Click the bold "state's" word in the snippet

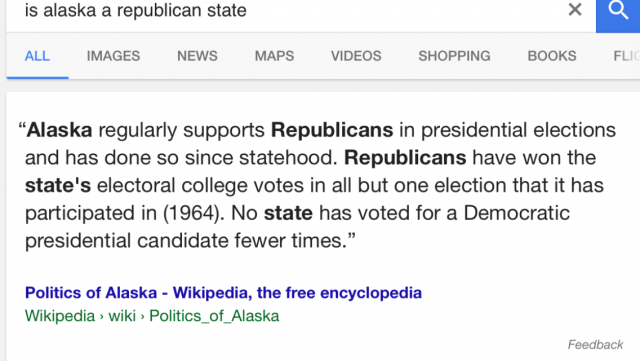[58, 185]
